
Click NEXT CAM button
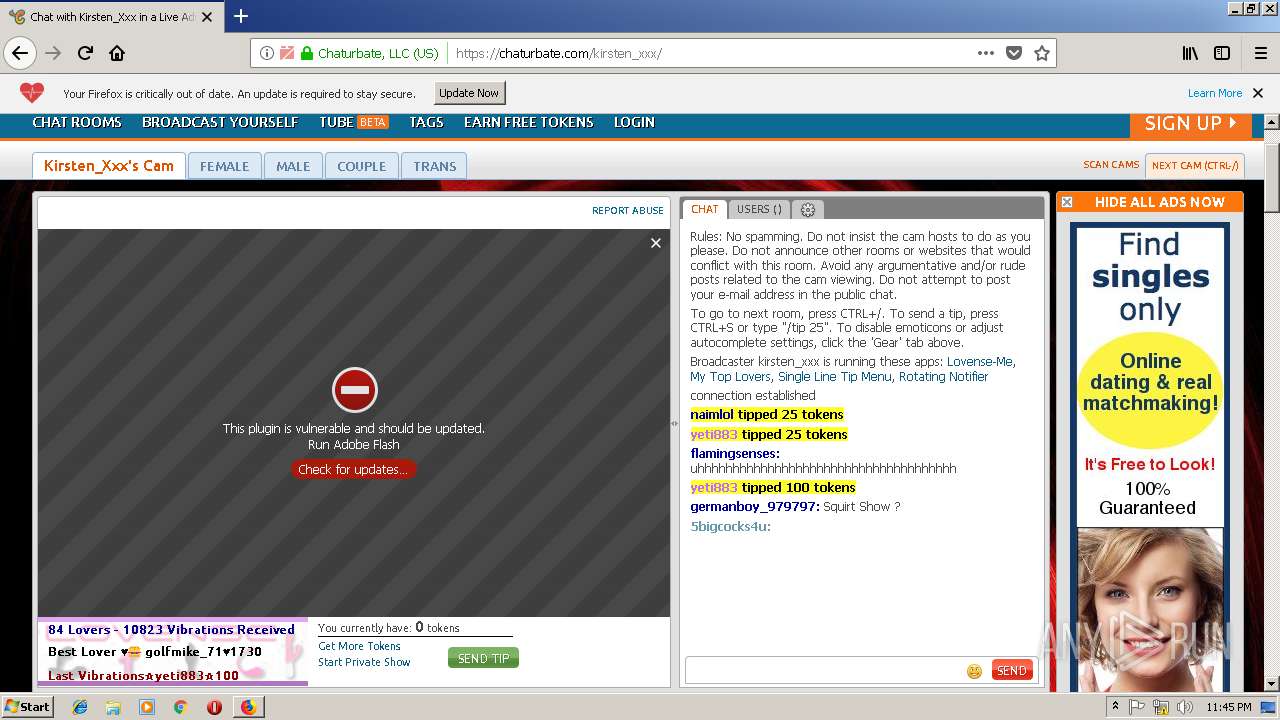pyautogui.click(x=1195, y=166)
